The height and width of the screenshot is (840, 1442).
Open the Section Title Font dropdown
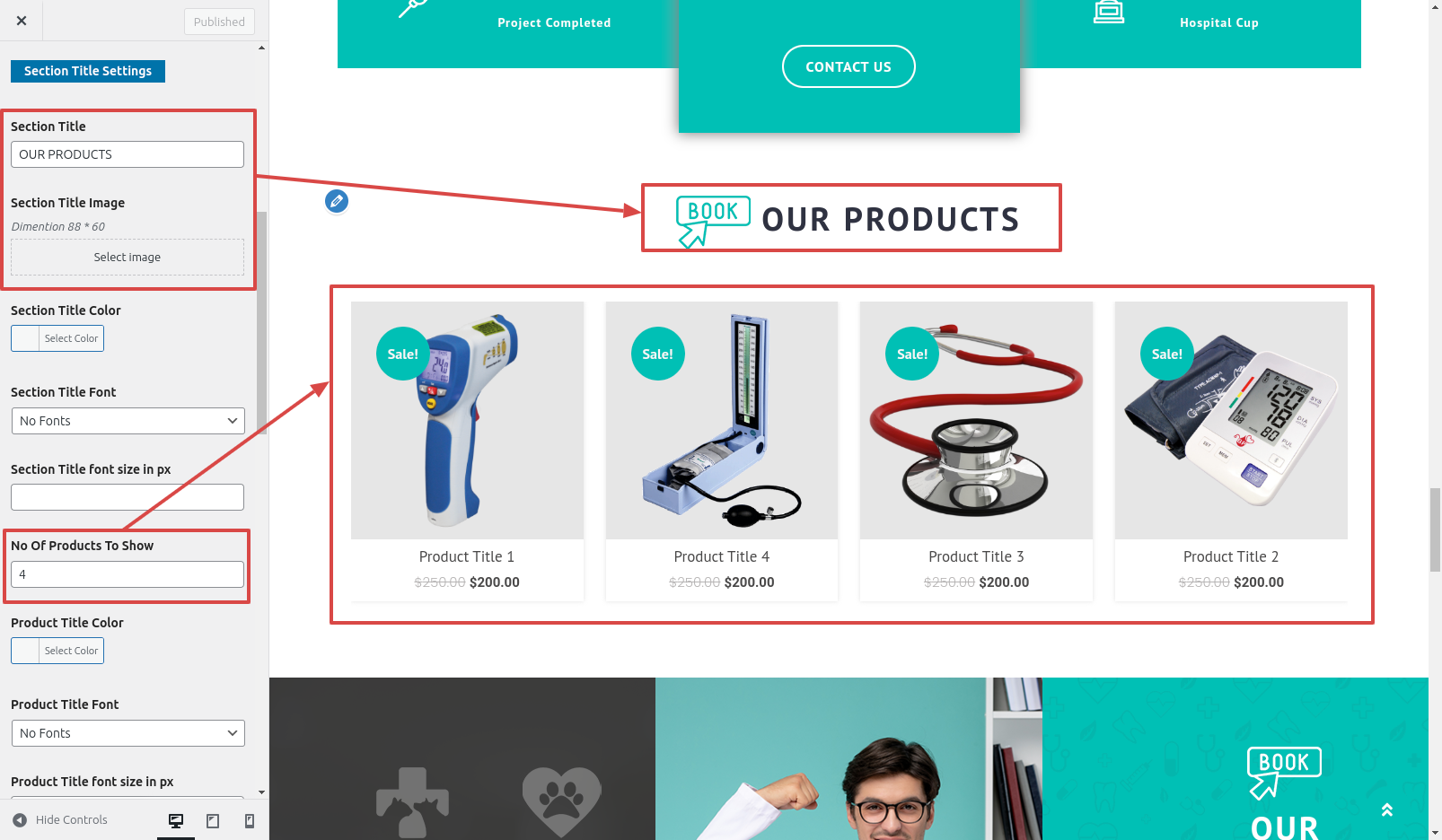click(x=127, y=421)
